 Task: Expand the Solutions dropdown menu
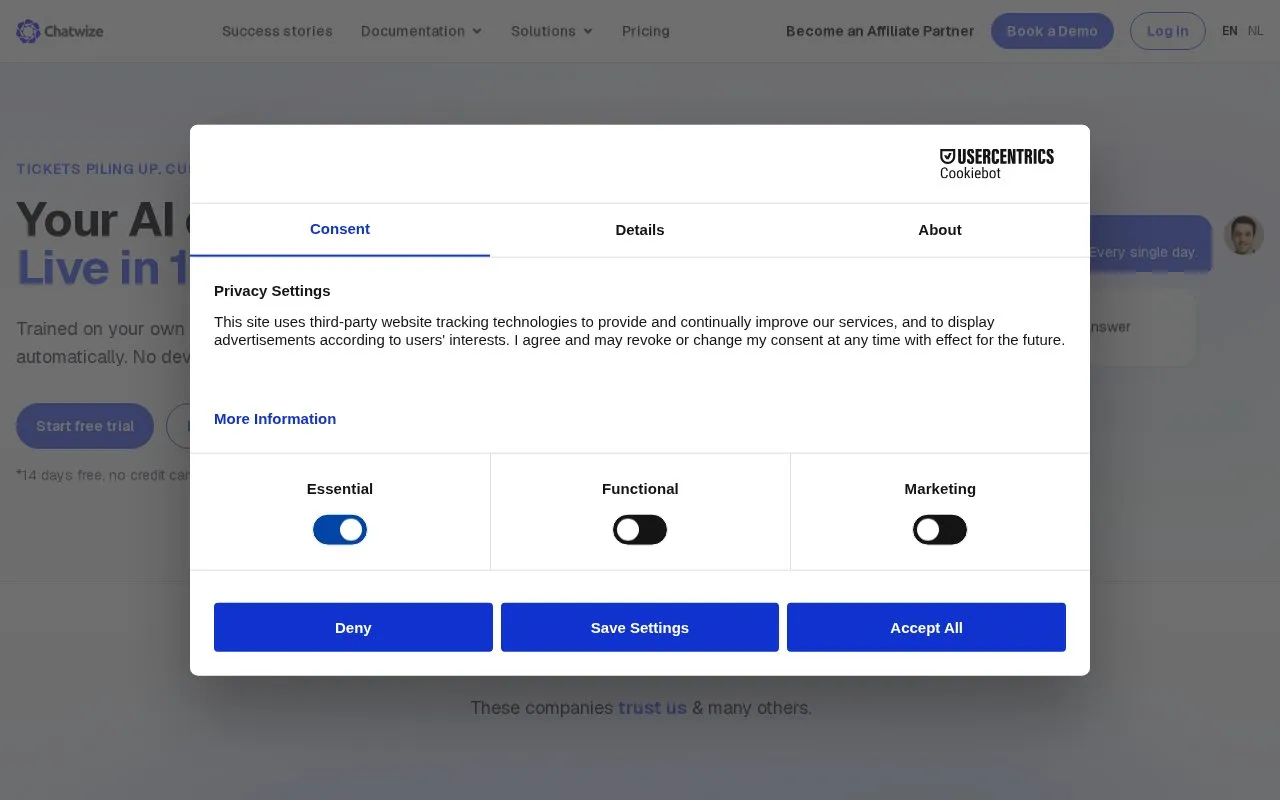(x=552, y=31)
